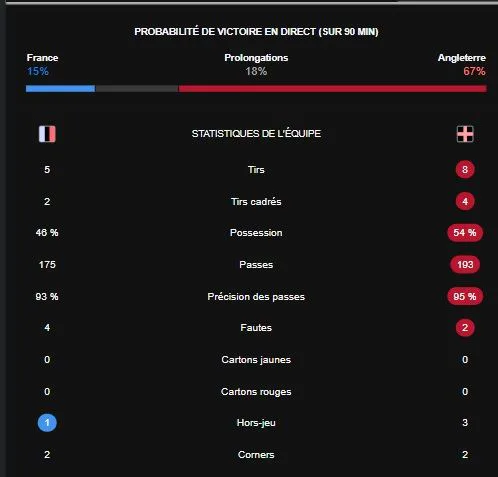Click the Angleterre team name label

(462, 58)
